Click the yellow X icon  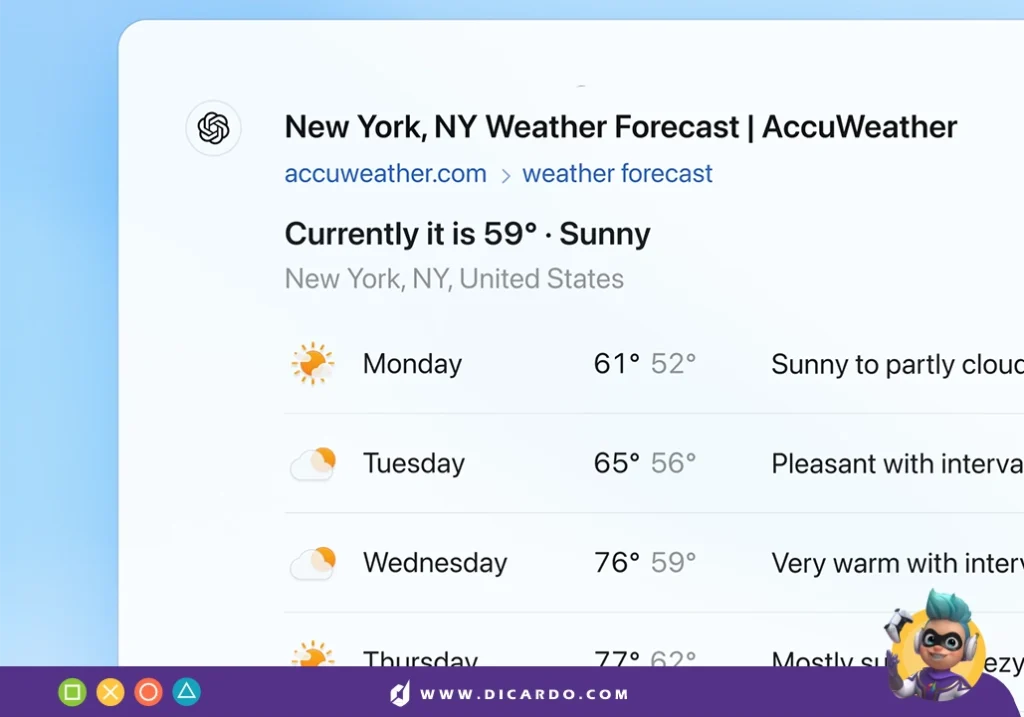point(110,692)
